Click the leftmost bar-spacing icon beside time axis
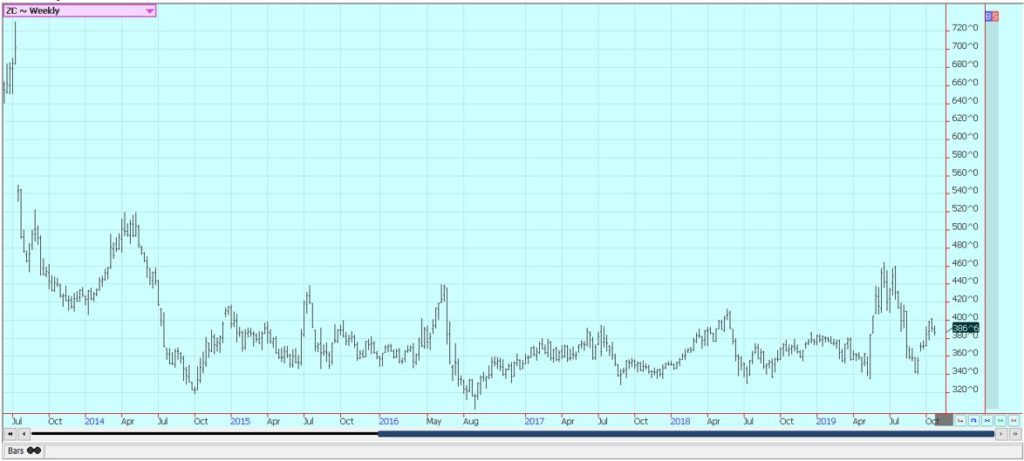The width and height of the screenshot is (1024, 461). [960, 421]
